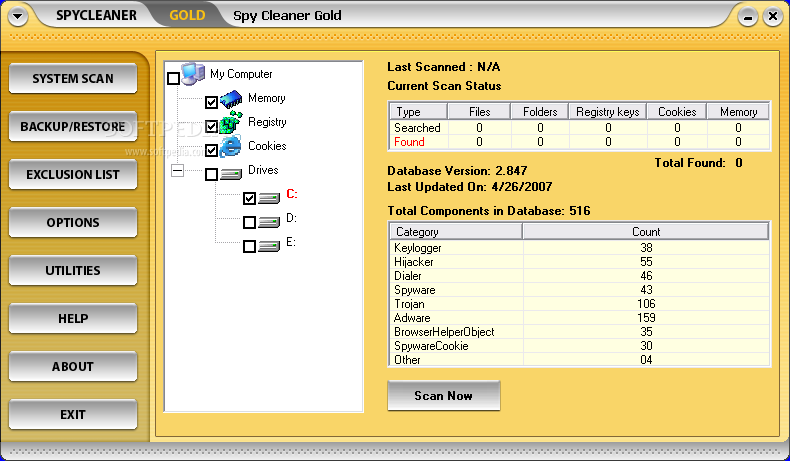790x461 pixels.
Task: Select the Drives tree label
Action: coord(263,170)
